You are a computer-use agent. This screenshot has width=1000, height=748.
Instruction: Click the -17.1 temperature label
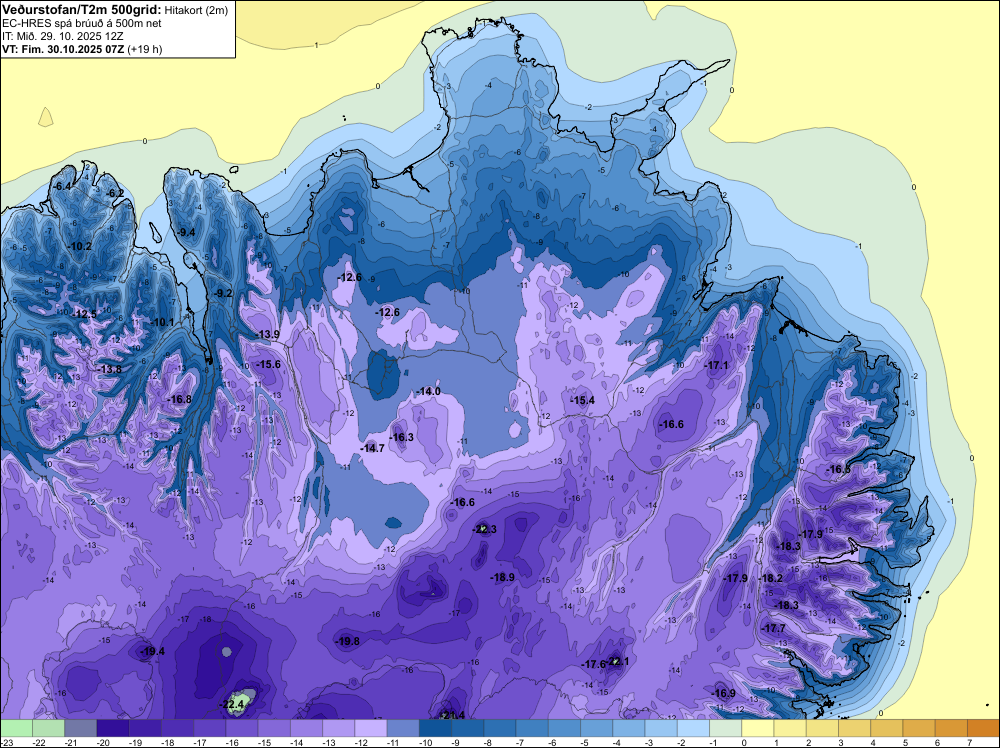tap(716, 365)
